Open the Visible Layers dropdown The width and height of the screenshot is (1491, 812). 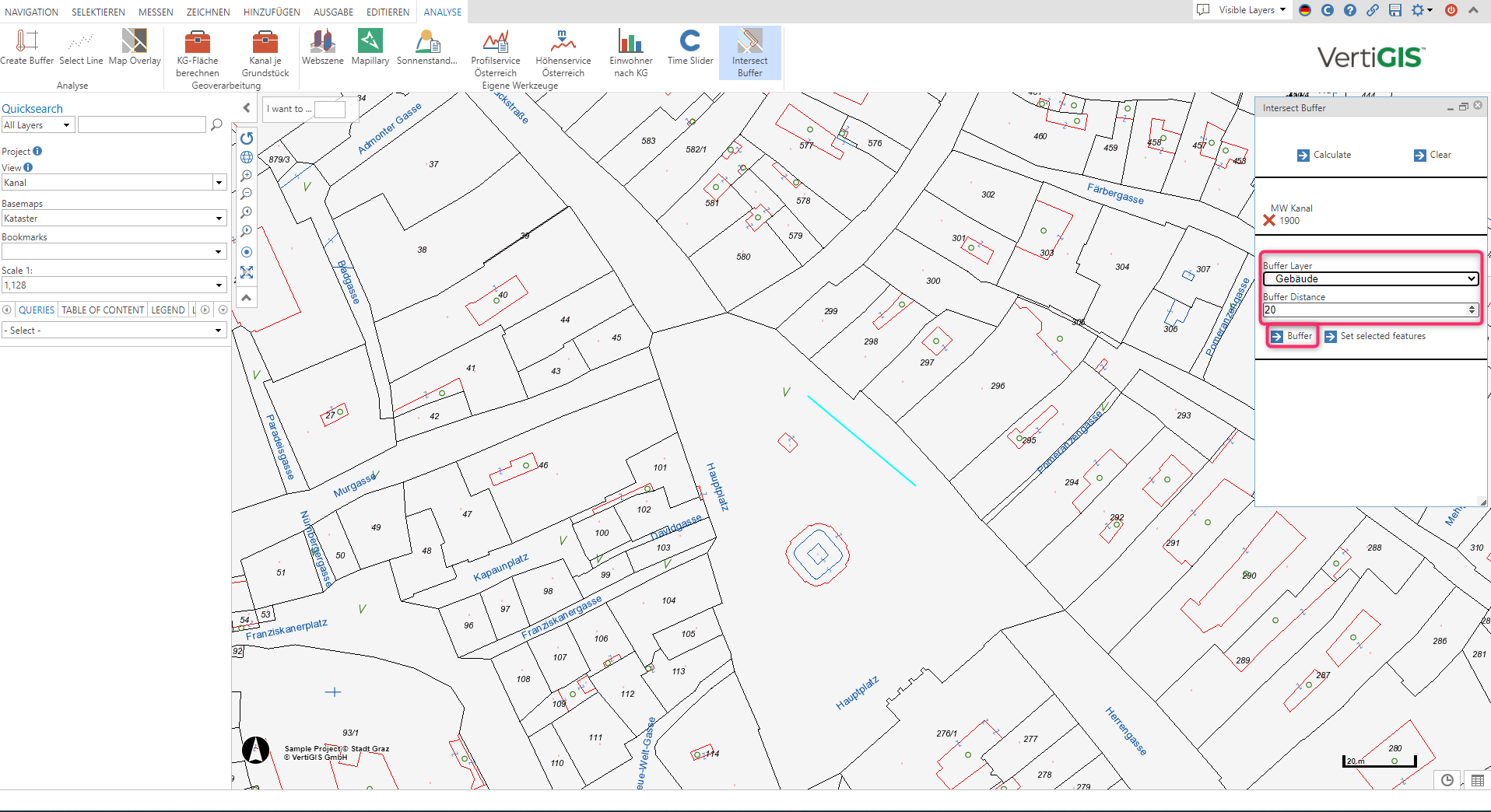click(x=1251, y=10)
